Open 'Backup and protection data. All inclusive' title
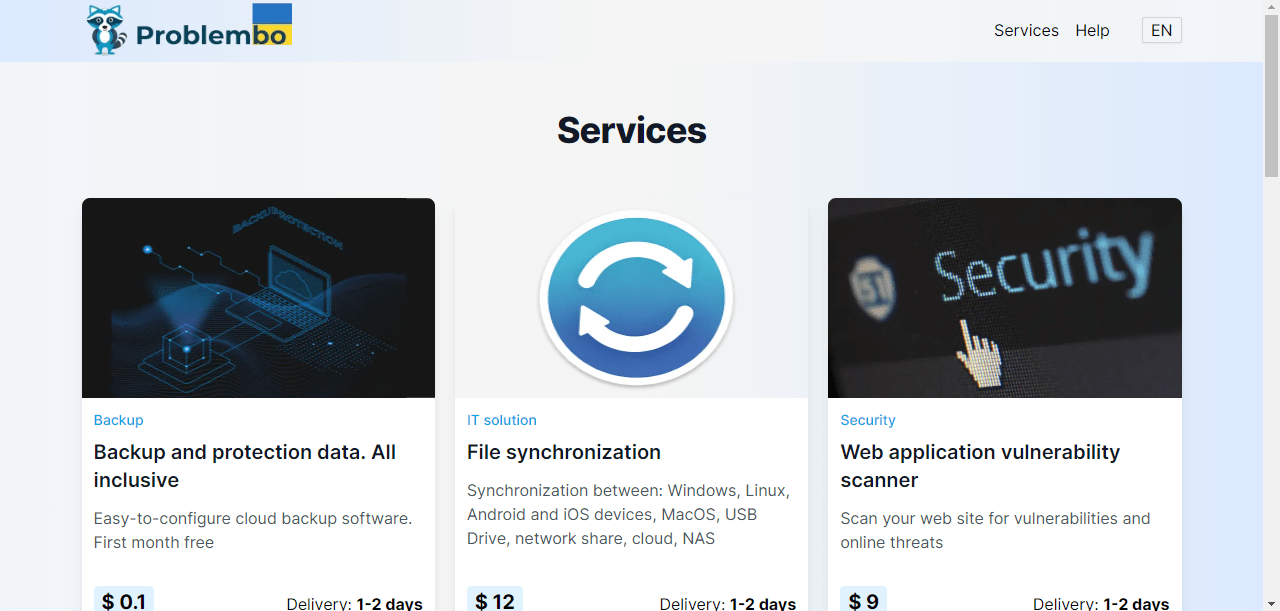Viewport: 1280px width, 611px height. [x=245, y=466]
